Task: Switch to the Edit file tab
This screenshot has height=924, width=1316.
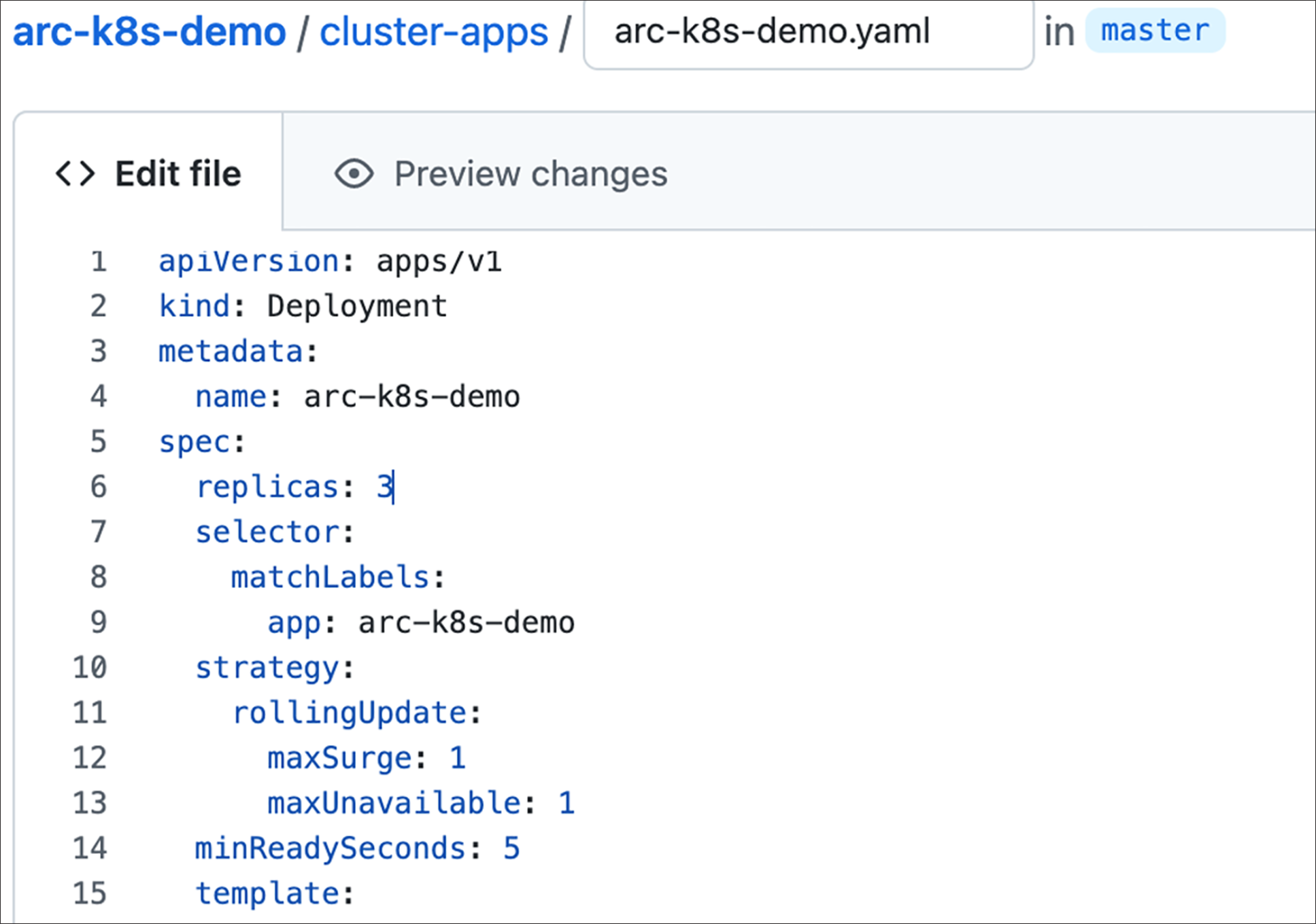Action: click(178, 173)
